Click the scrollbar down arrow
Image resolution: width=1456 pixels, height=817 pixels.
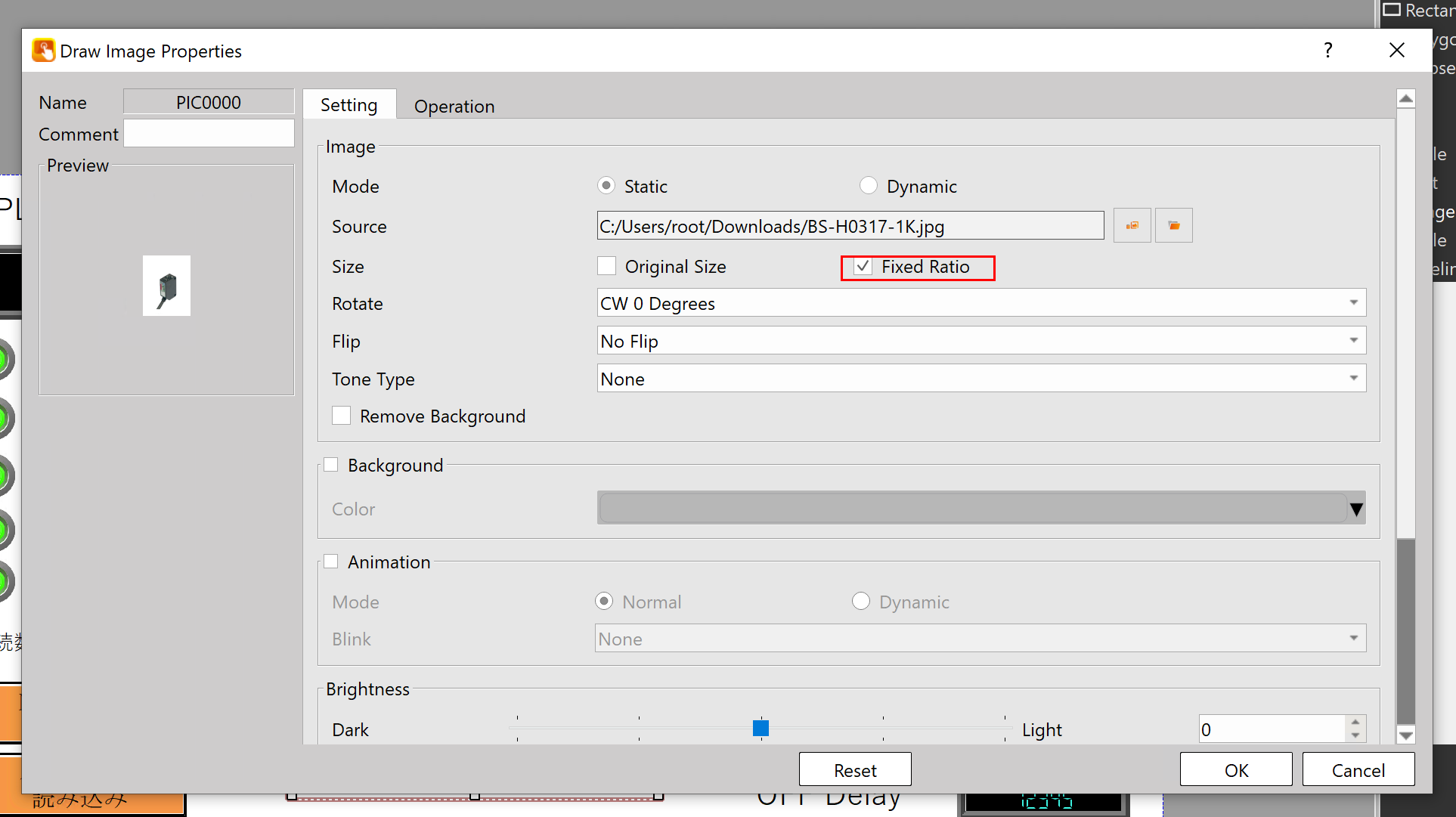tap(1405, 735)
